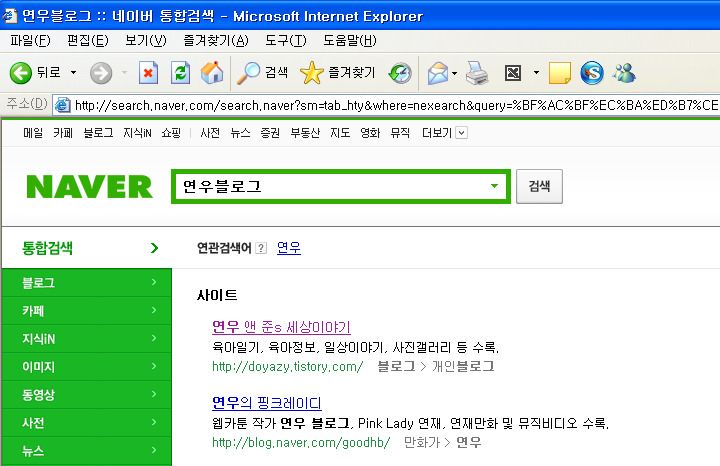720x466 pixels.
Task: Select 지식iN in green sidebar
Action: [86, 339]
